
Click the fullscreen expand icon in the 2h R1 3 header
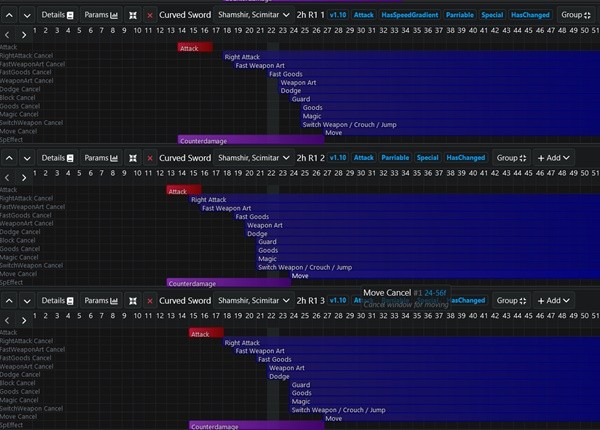(132, 300)
